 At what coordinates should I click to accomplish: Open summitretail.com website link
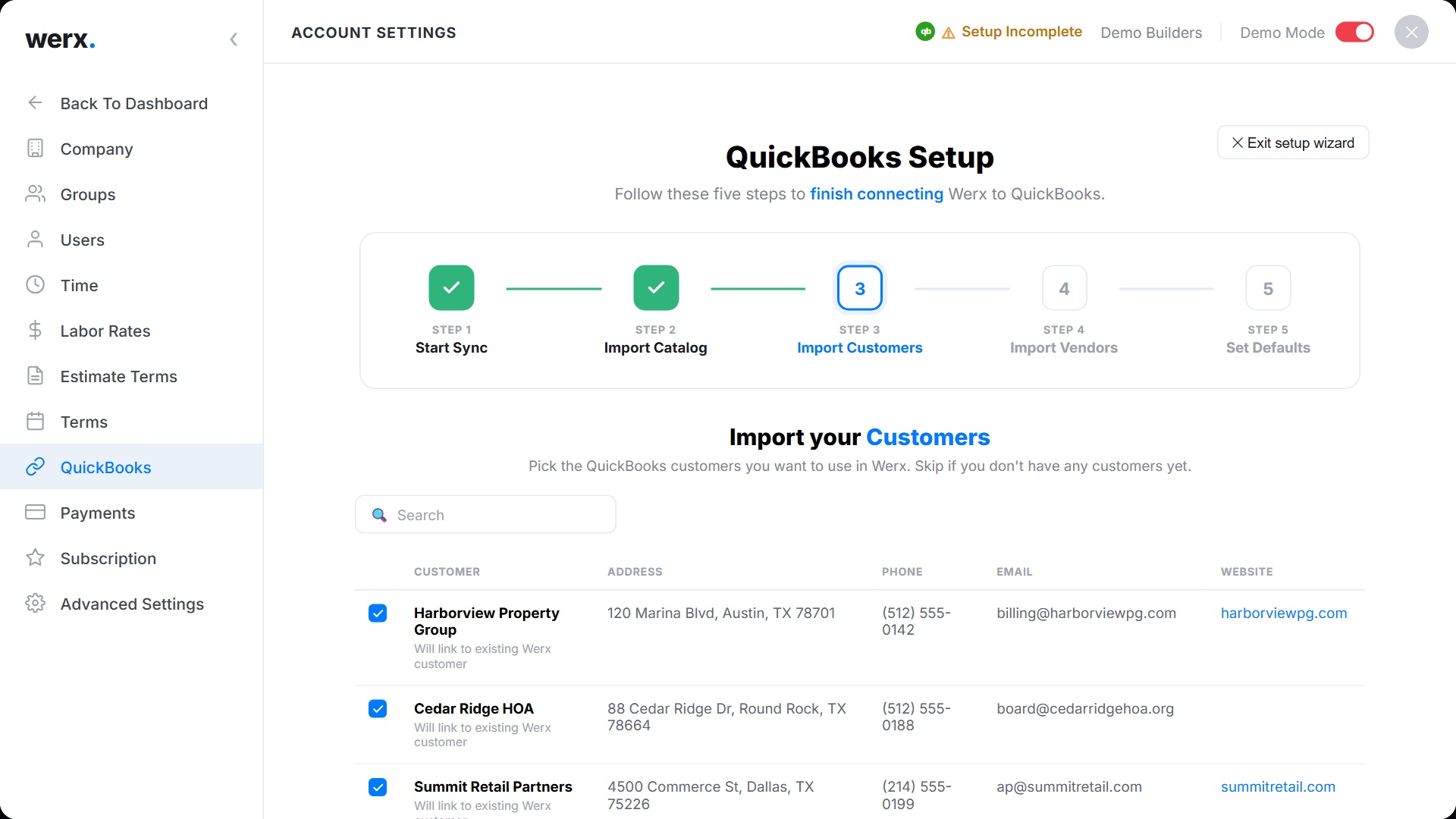click(1278, 786)
